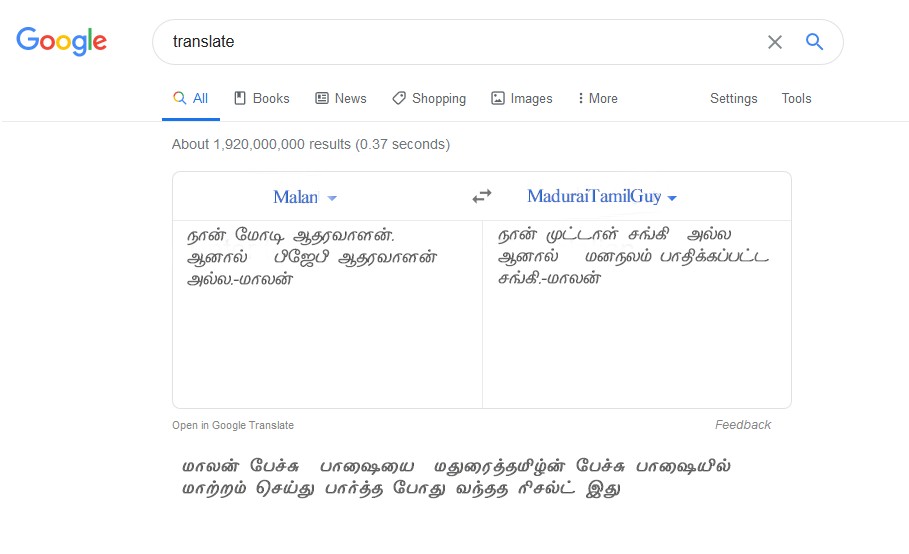
Task: Click the Tamil caption below the translate box
Action: 456,477
